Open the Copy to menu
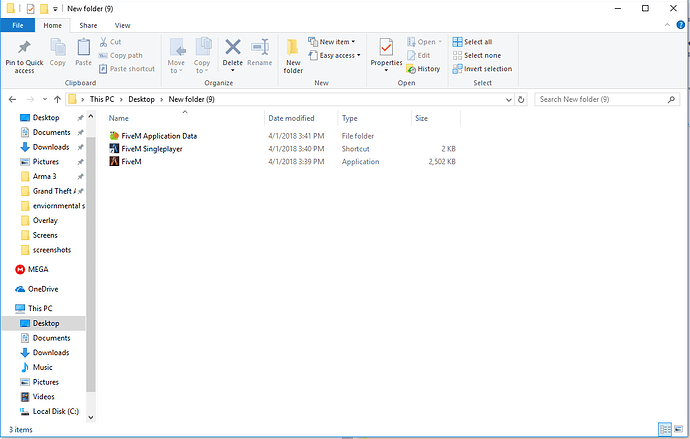 pos(202,55)
